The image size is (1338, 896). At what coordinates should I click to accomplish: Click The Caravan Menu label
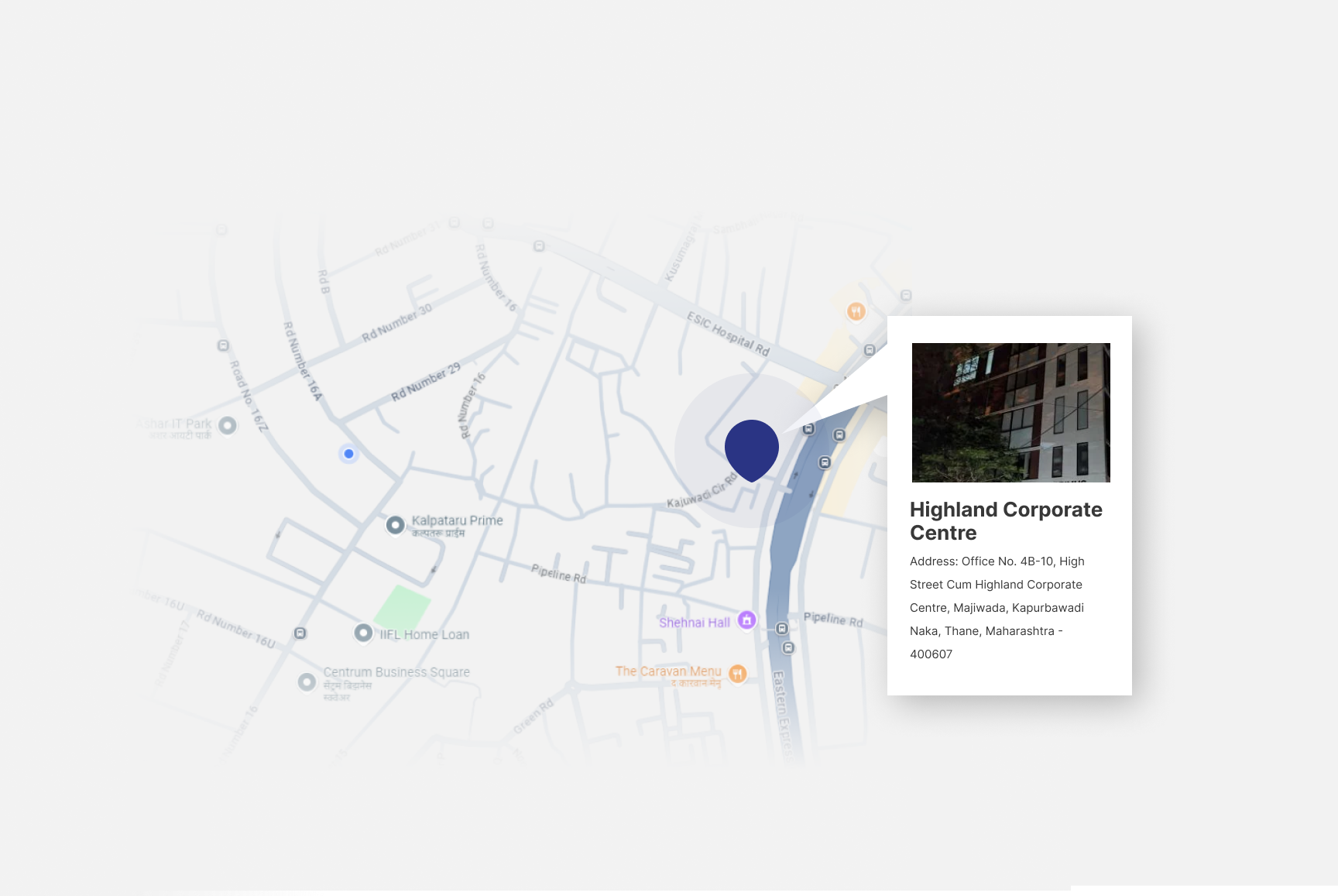[x=668, y=671]
